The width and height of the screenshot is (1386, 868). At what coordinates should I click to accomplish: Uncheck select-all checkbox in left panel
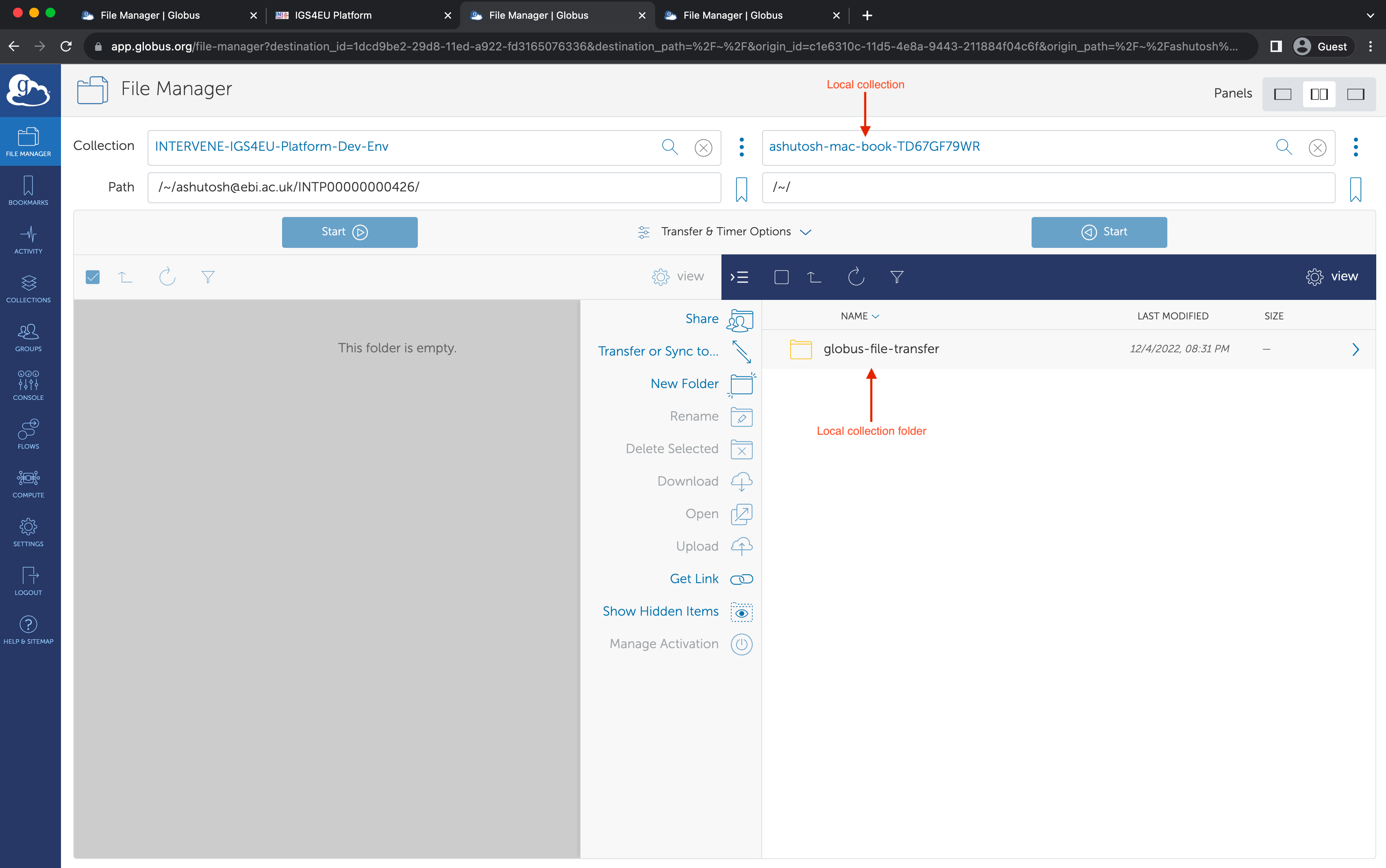point(92,277)
